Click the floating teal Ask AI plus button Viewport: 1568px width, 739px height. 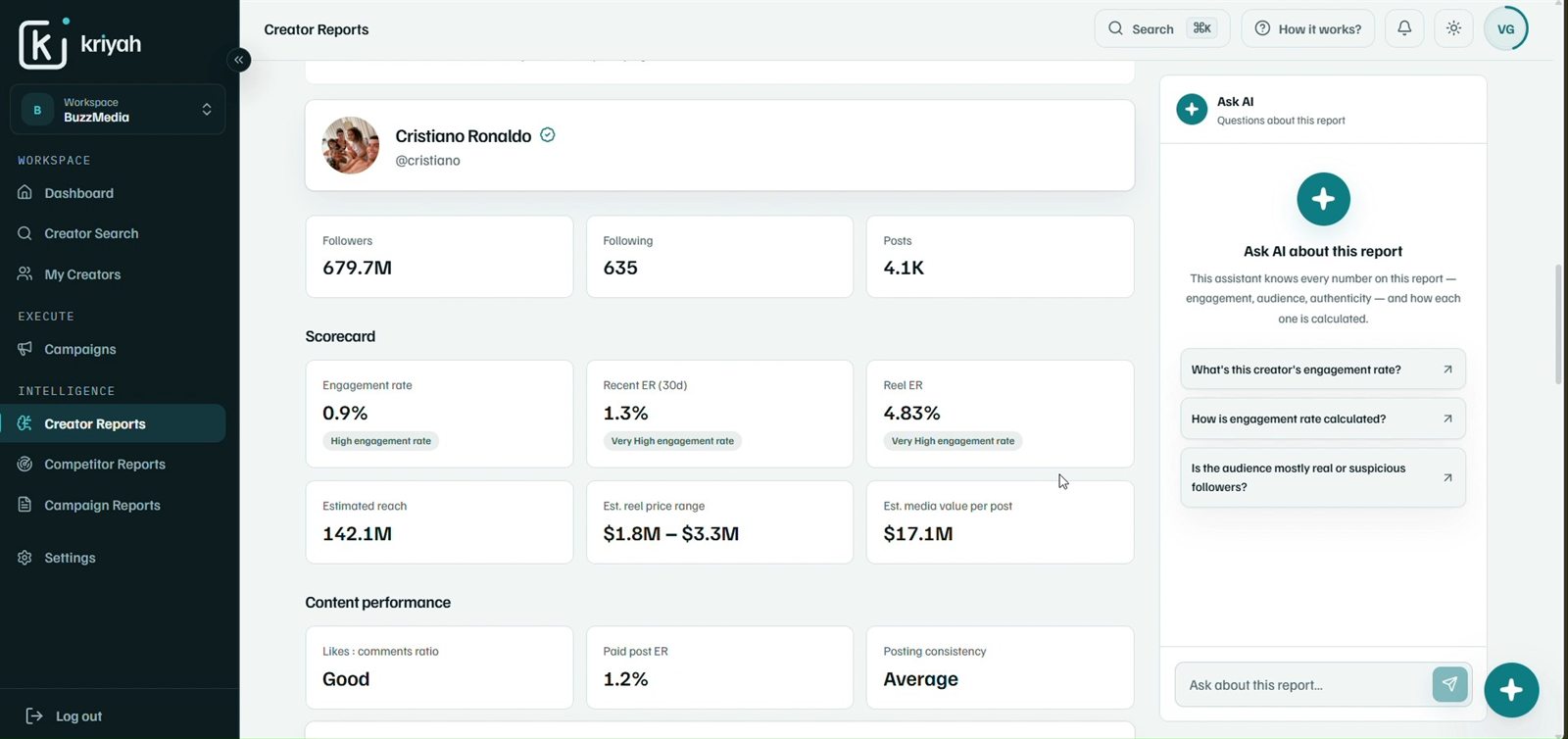[x=1511, y=690]
